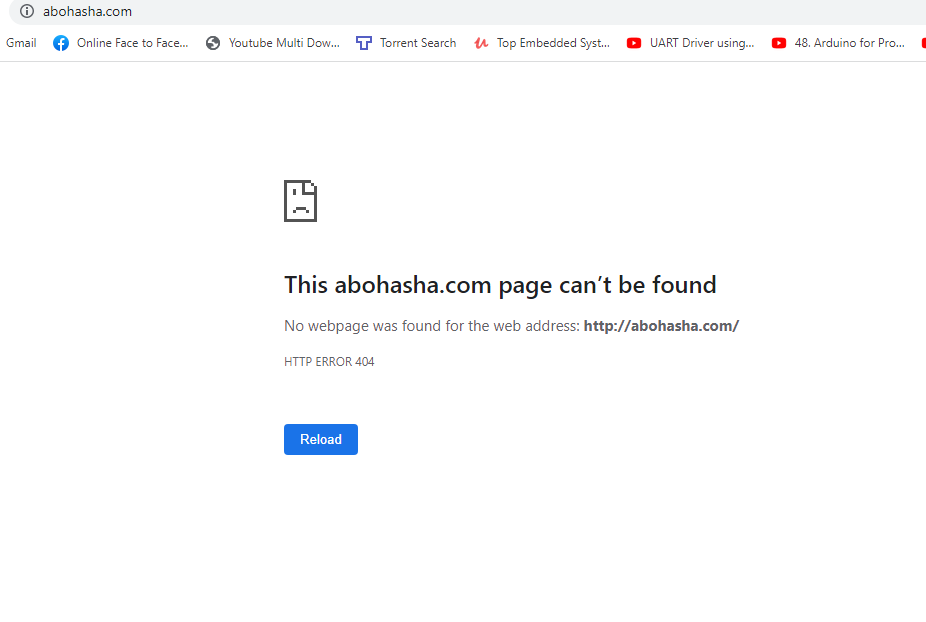
Task: Open the UART Driver using... bookmark label
Action: click(702, 43)
